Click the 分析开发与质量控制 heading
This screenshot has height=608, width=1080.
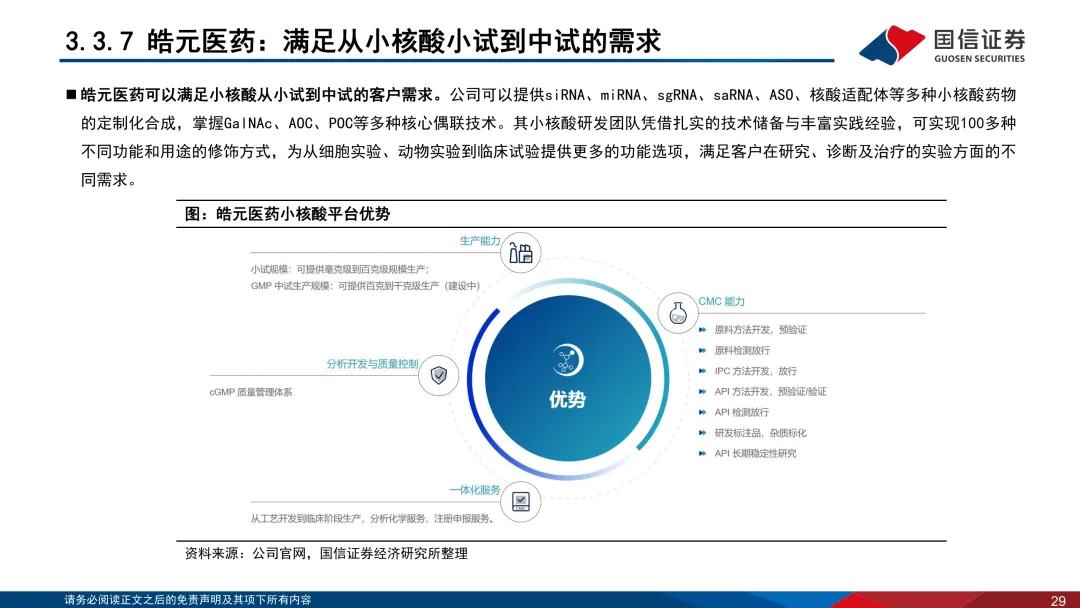point(372,364)
